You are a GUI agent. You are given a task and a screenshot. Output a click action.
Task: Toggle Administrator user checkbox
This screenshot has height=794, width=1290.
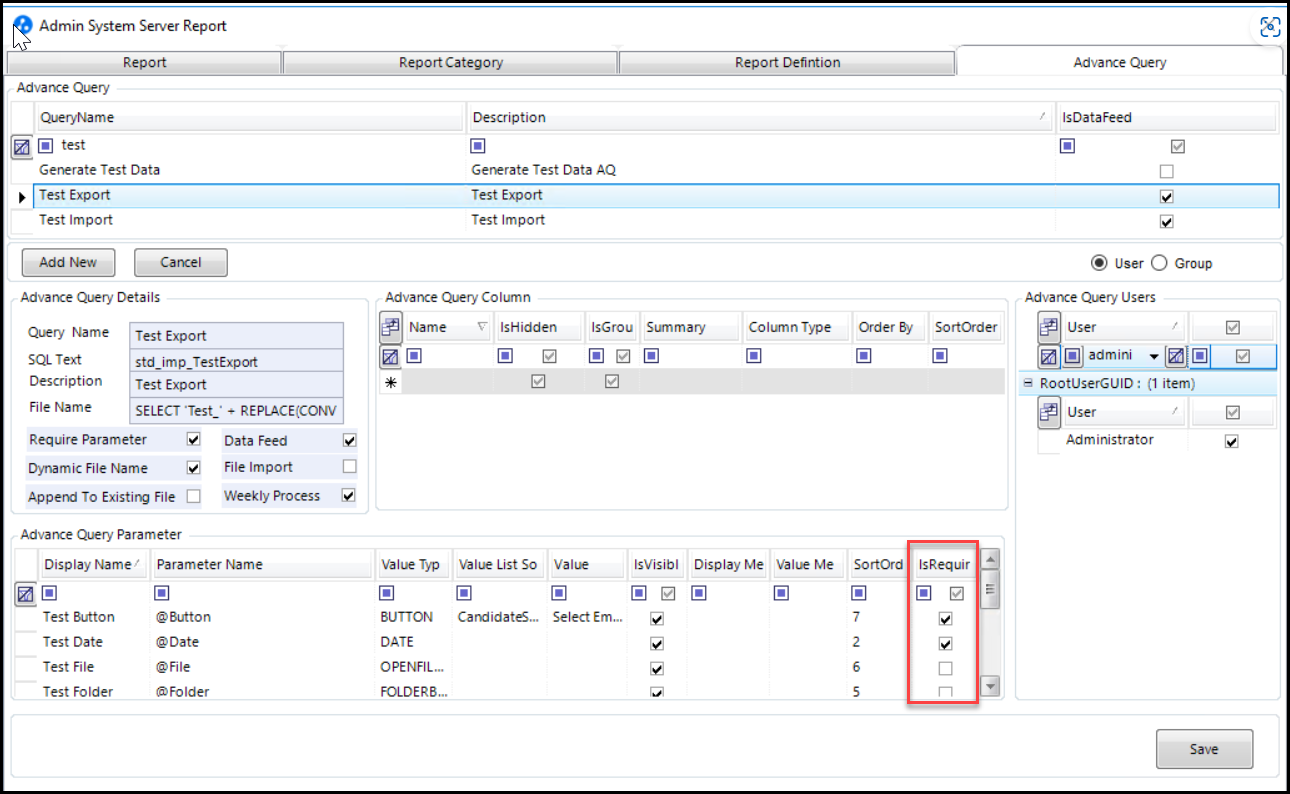point(1231,441)
